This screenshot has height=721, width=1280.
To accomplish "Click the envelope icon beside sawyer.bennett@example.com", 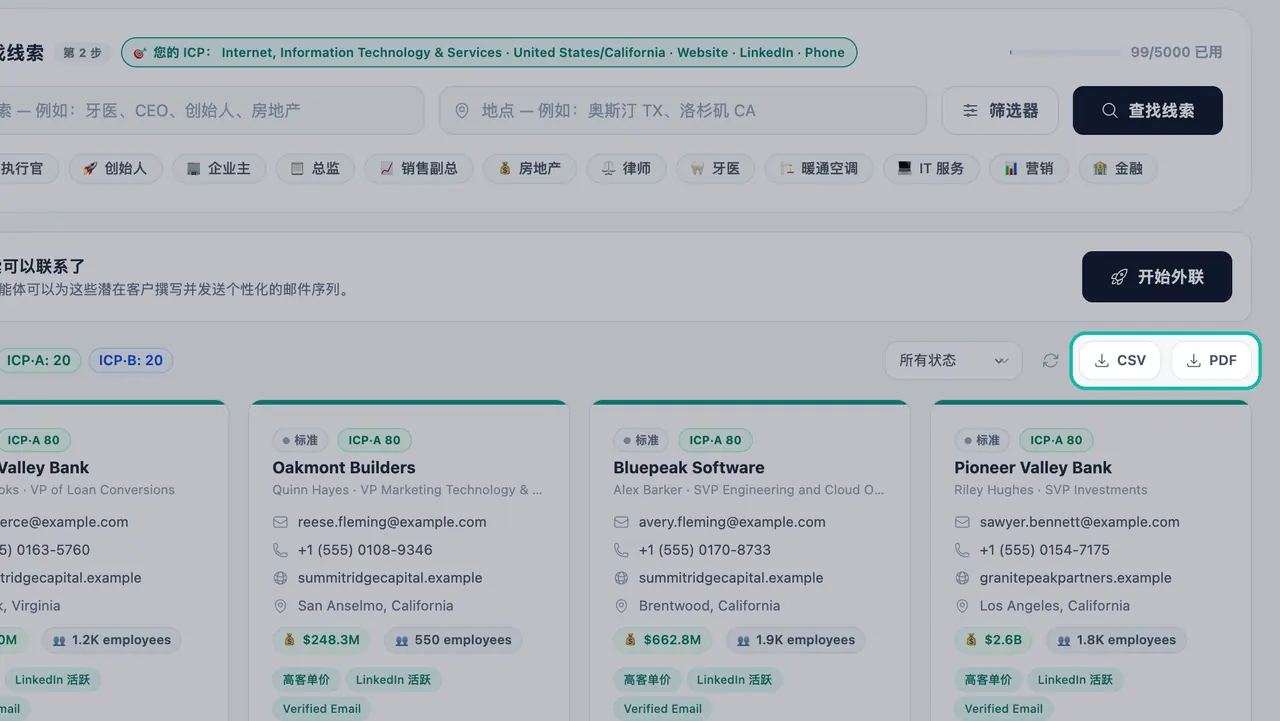I will tap(962, 522).
